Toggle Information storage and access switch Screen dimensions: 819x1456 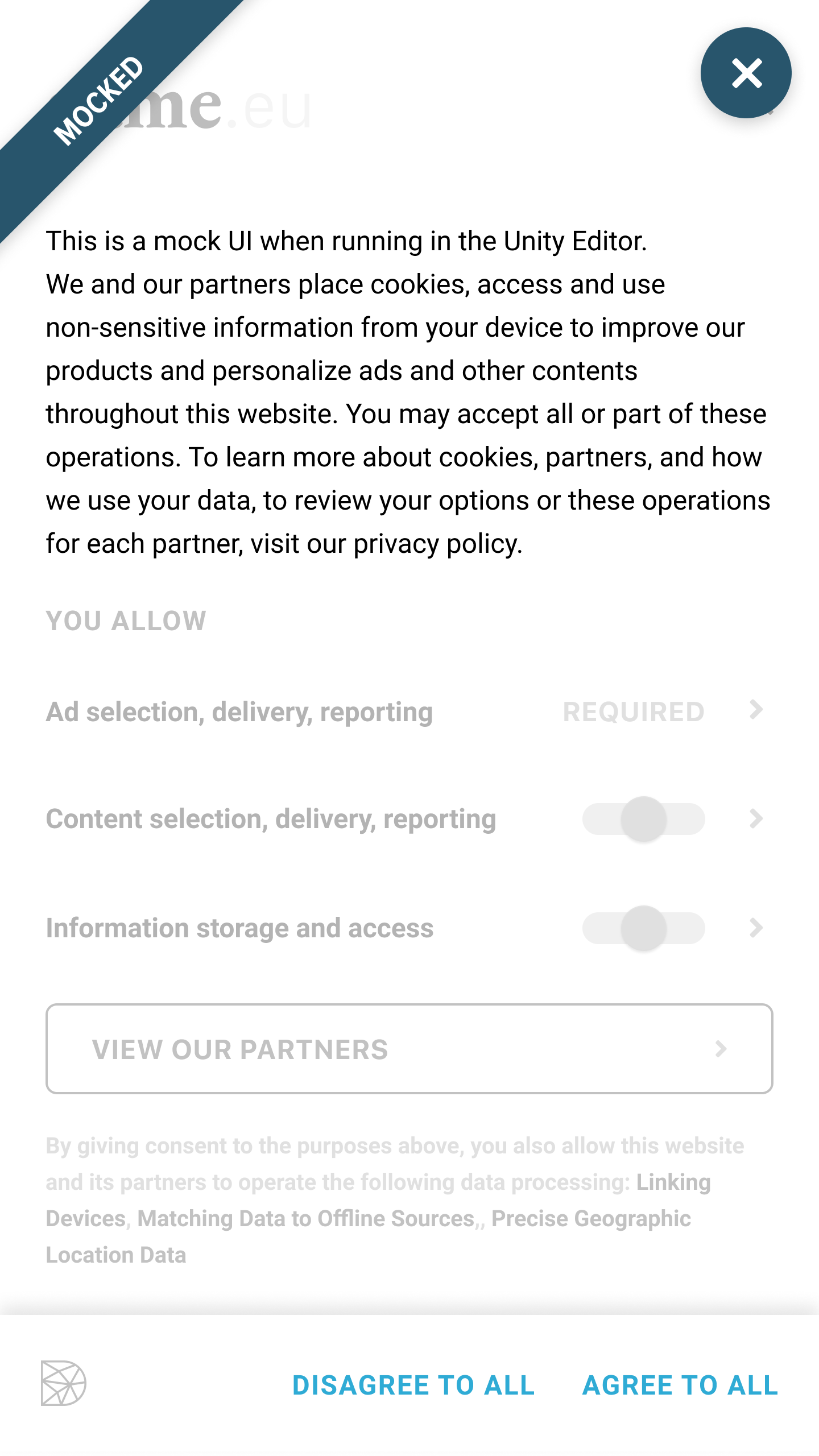coord(643,928)
